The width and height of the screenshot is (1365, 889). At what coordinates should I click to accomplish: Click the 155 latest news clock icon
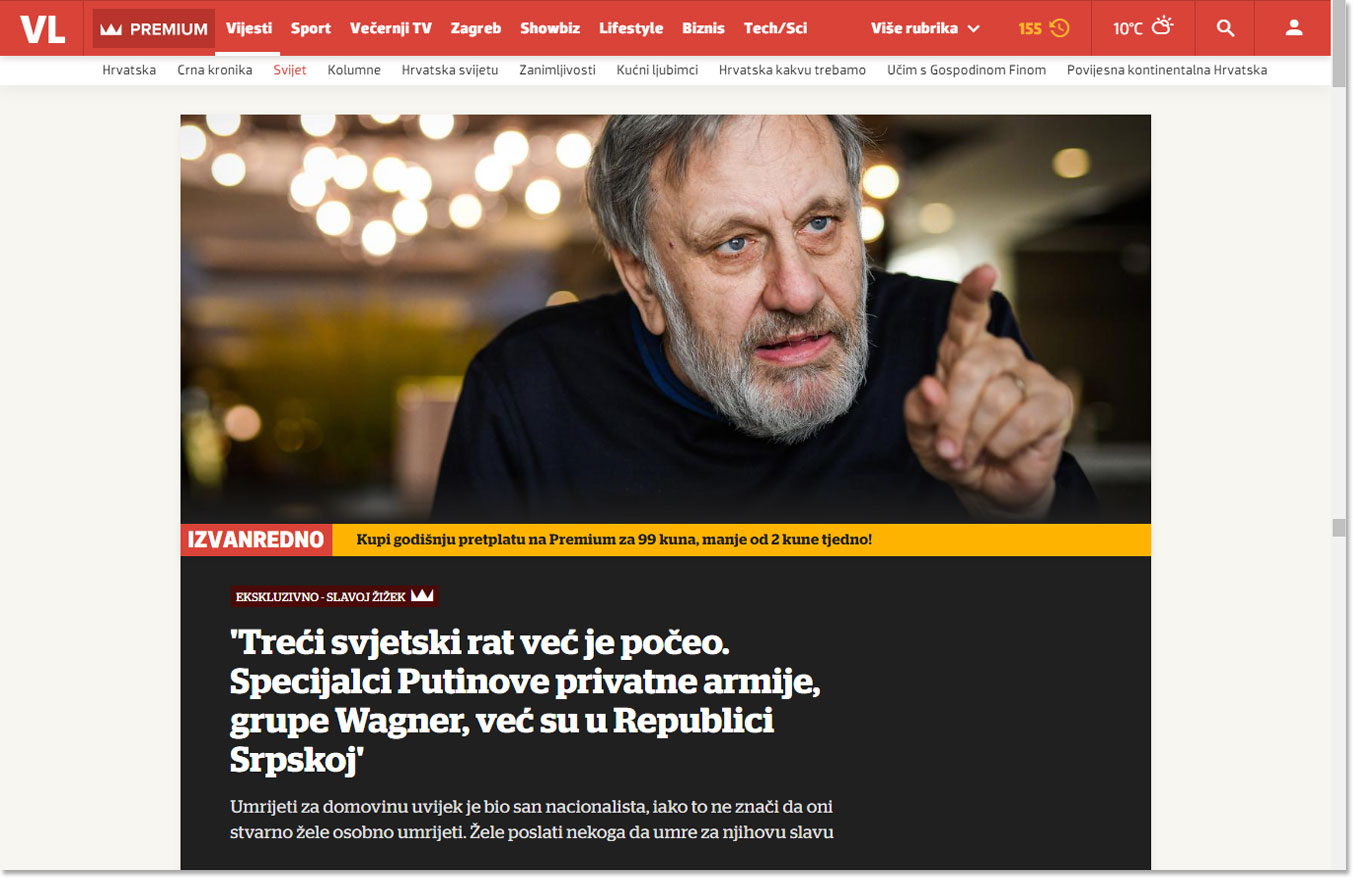(1060, 28)
